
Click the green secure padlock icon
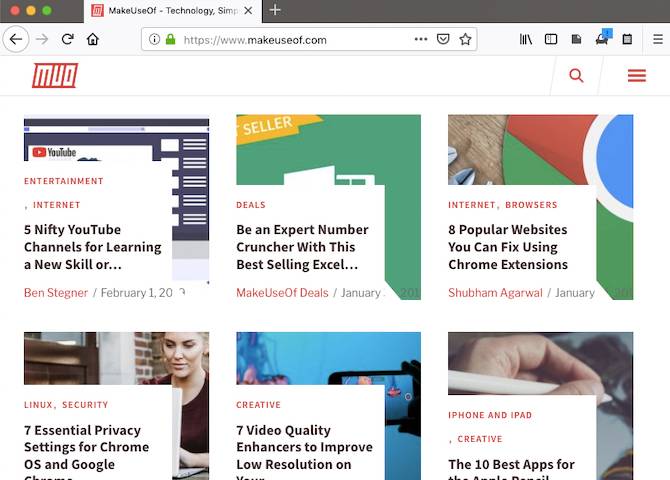click(x=170, y=39)
